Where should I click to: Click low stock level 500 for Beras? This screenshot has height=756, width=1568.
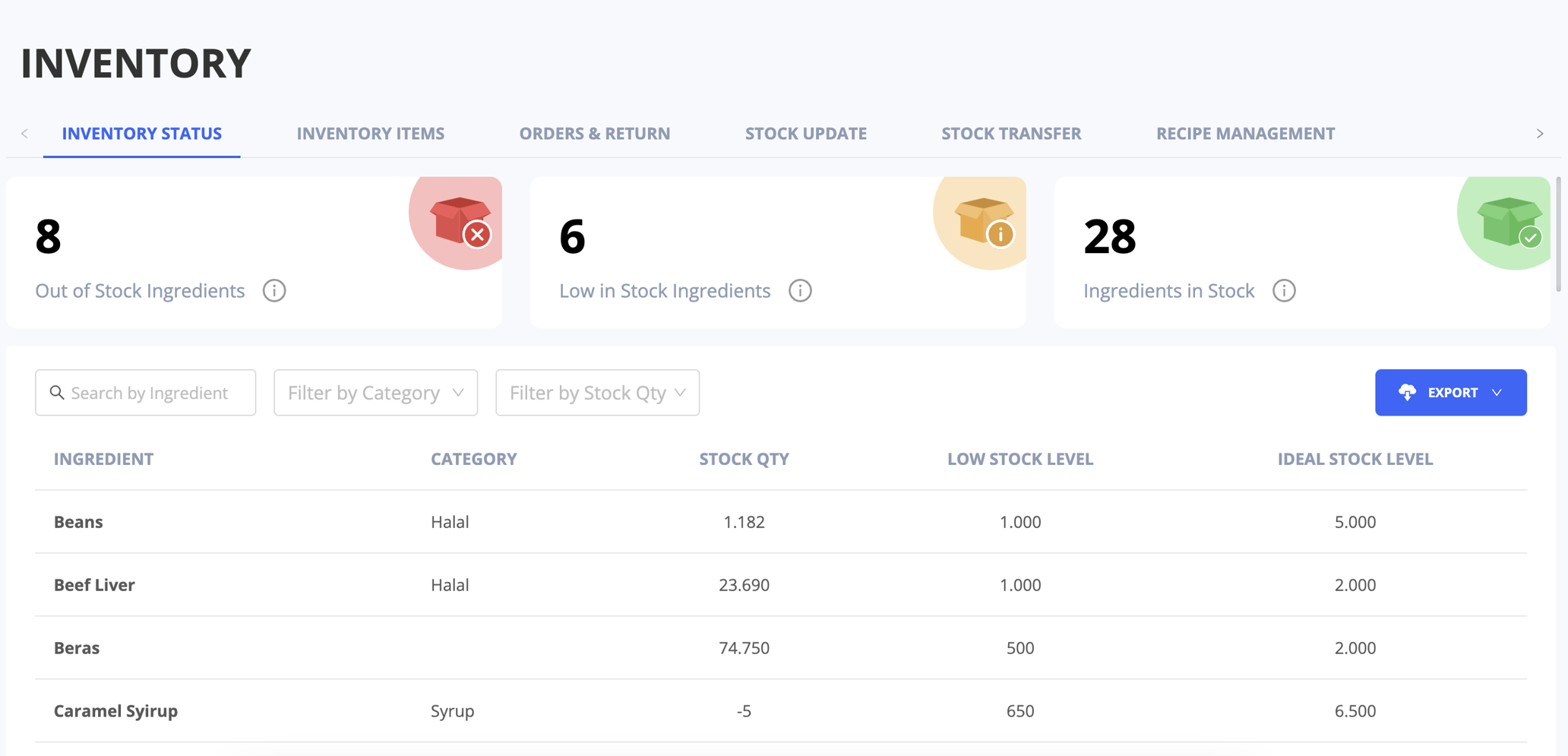pyautogui.click(x=1020, y=648)
